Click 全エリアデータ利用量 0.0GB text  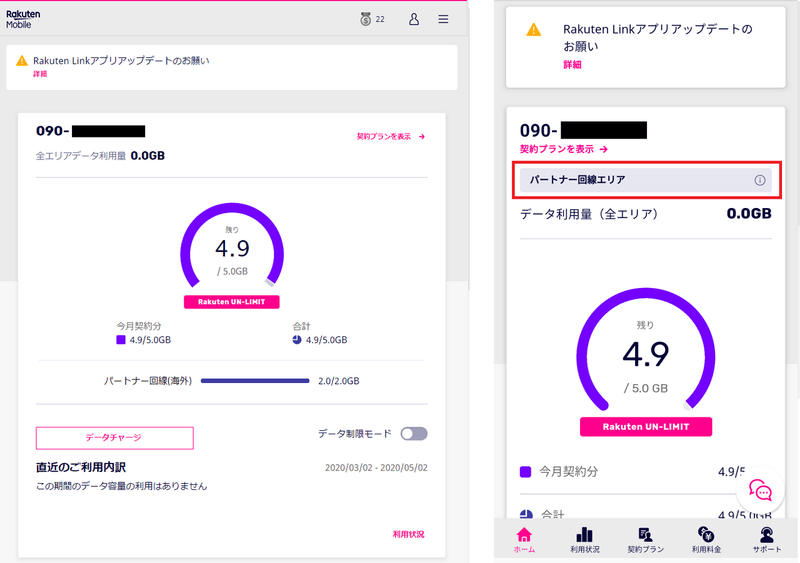pyautogui.click(x=100, y=156)
